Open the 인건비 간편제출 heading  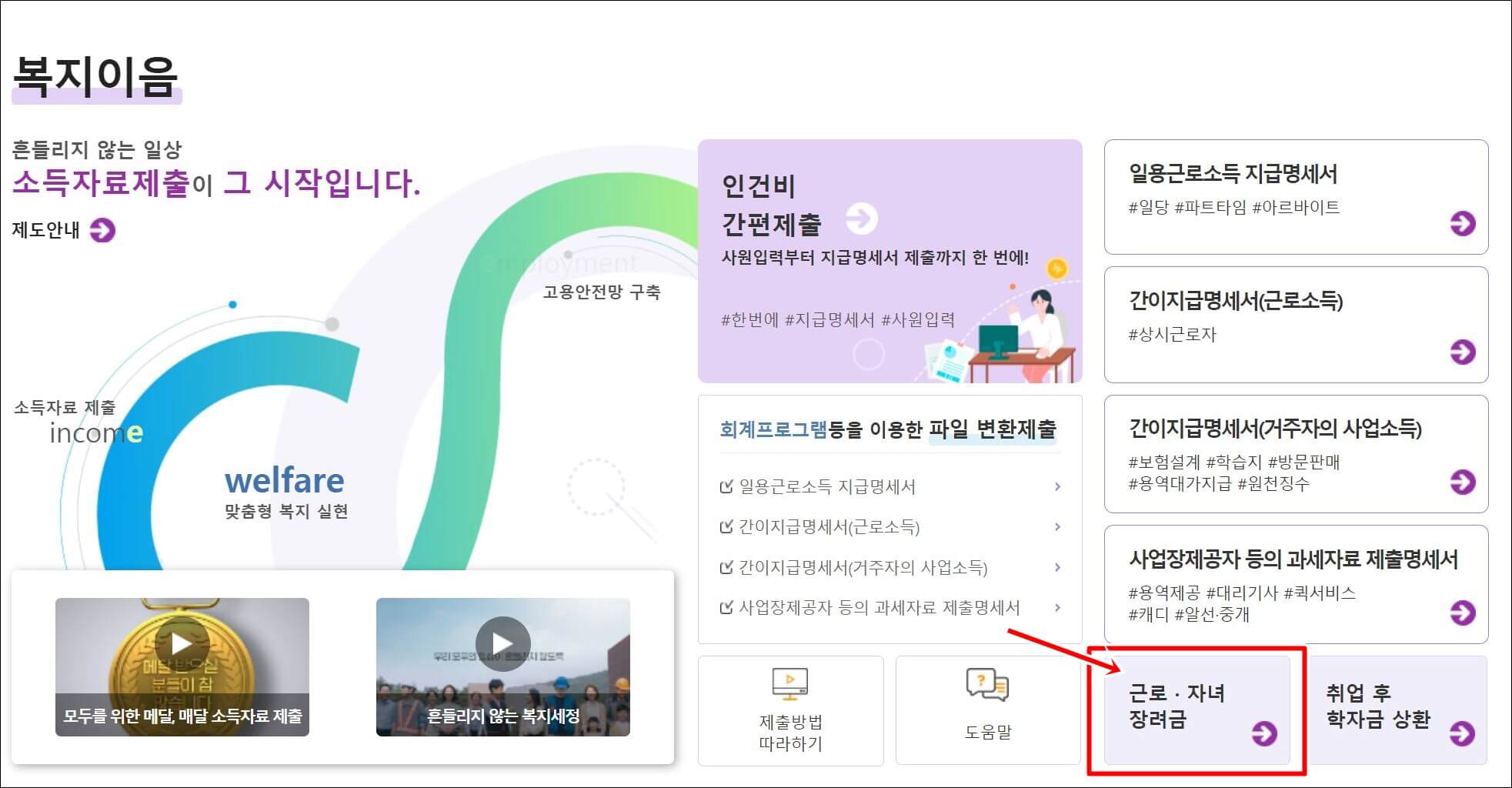point(771,205)
